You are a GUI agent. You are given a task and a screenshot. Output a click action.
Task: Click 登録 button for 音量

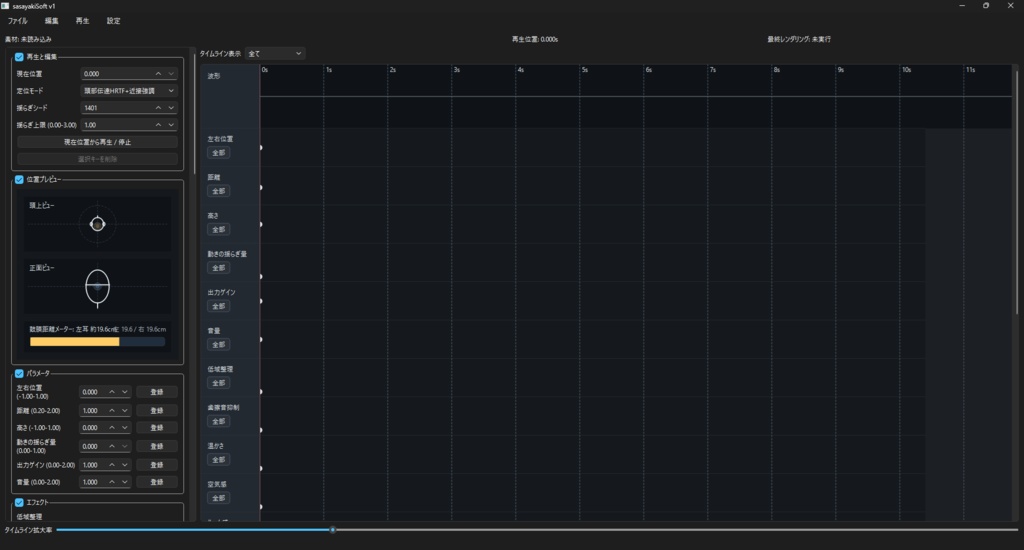[157, 482]
